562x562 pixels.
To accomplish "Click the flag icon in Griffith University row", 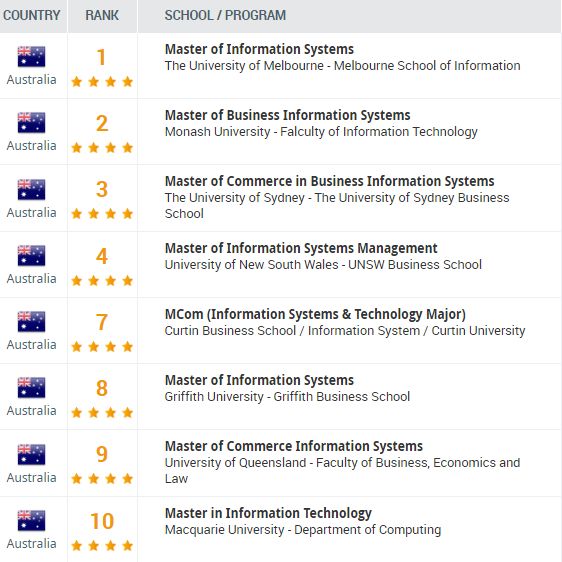I will 32,387.
